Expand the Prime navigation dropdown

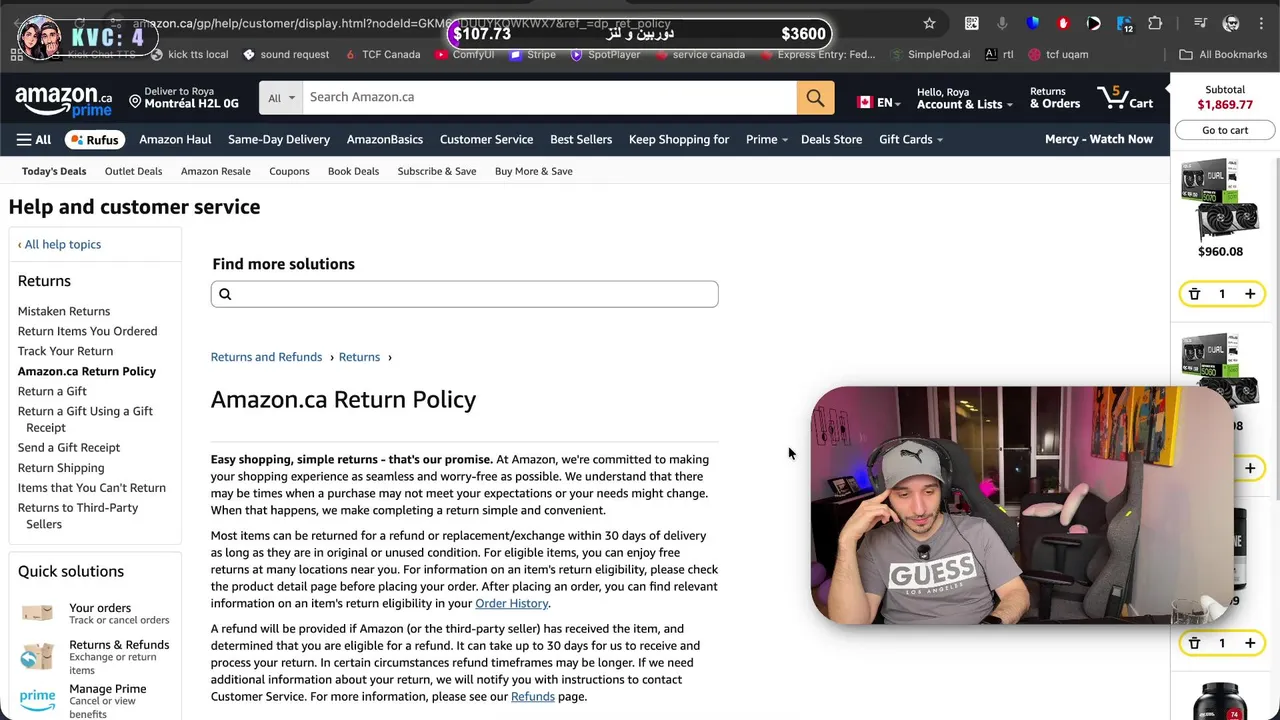[x=766, y=139]
